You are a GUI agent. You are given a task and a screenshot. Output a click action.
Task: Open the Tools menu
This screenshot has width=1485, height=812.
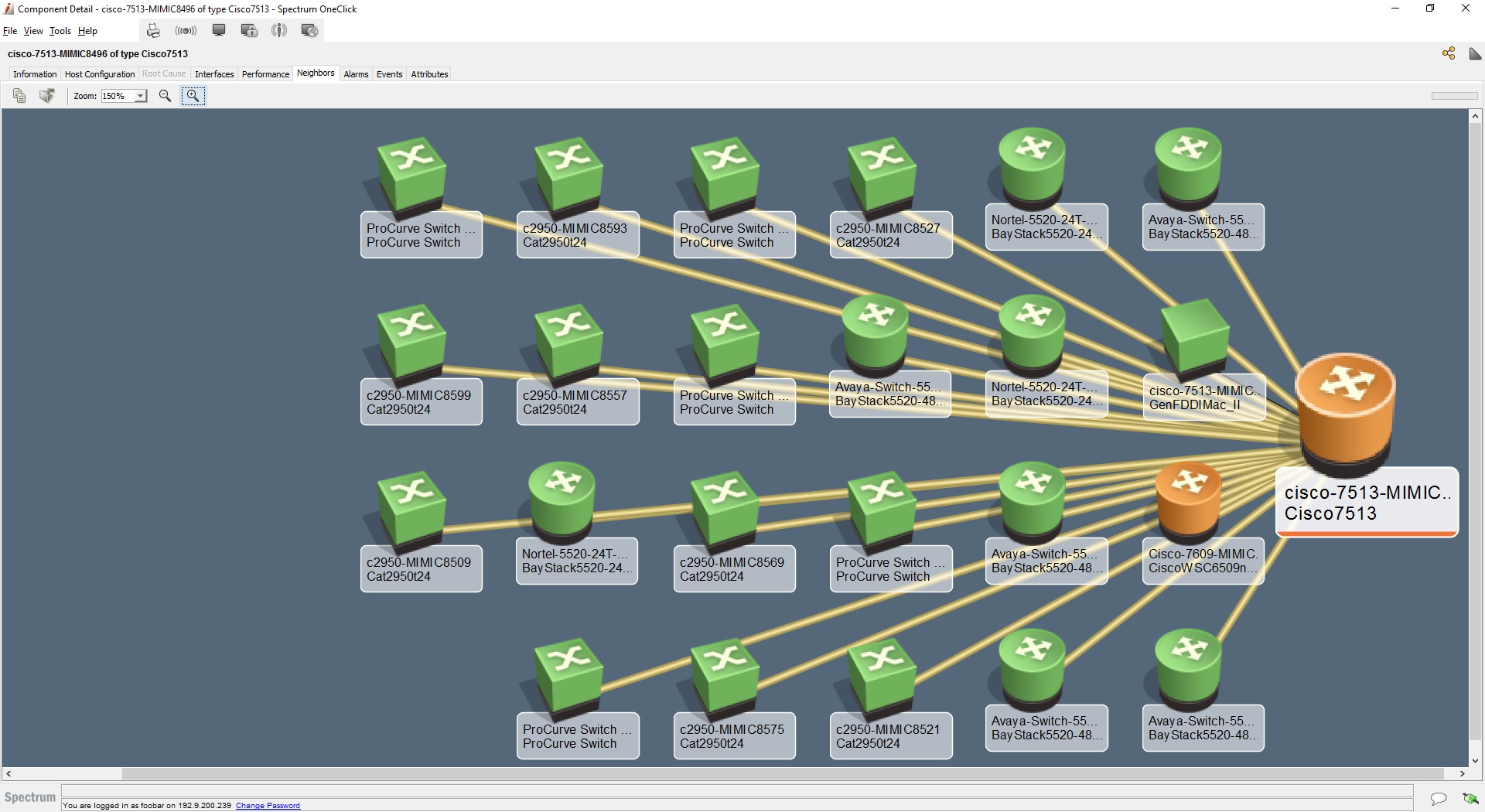(x=60, y=31)
